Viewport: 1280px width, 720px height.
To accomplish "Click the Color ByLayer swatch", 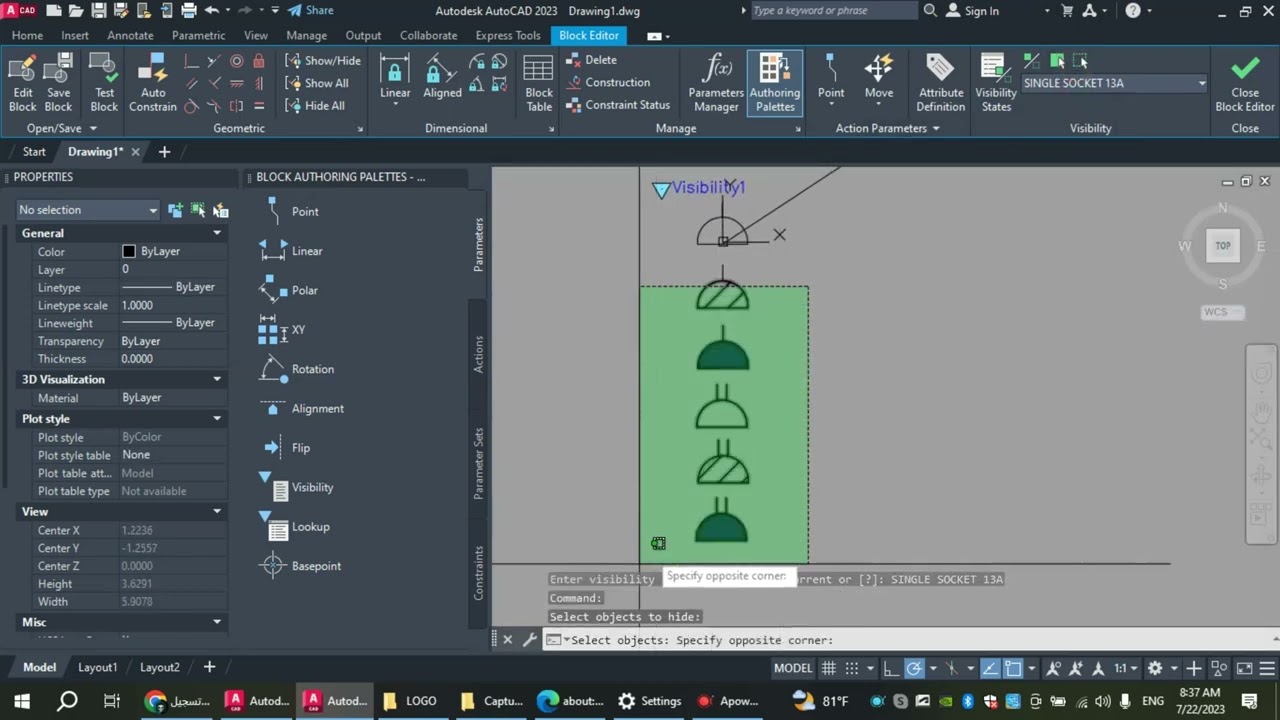I will click(129, 252).
